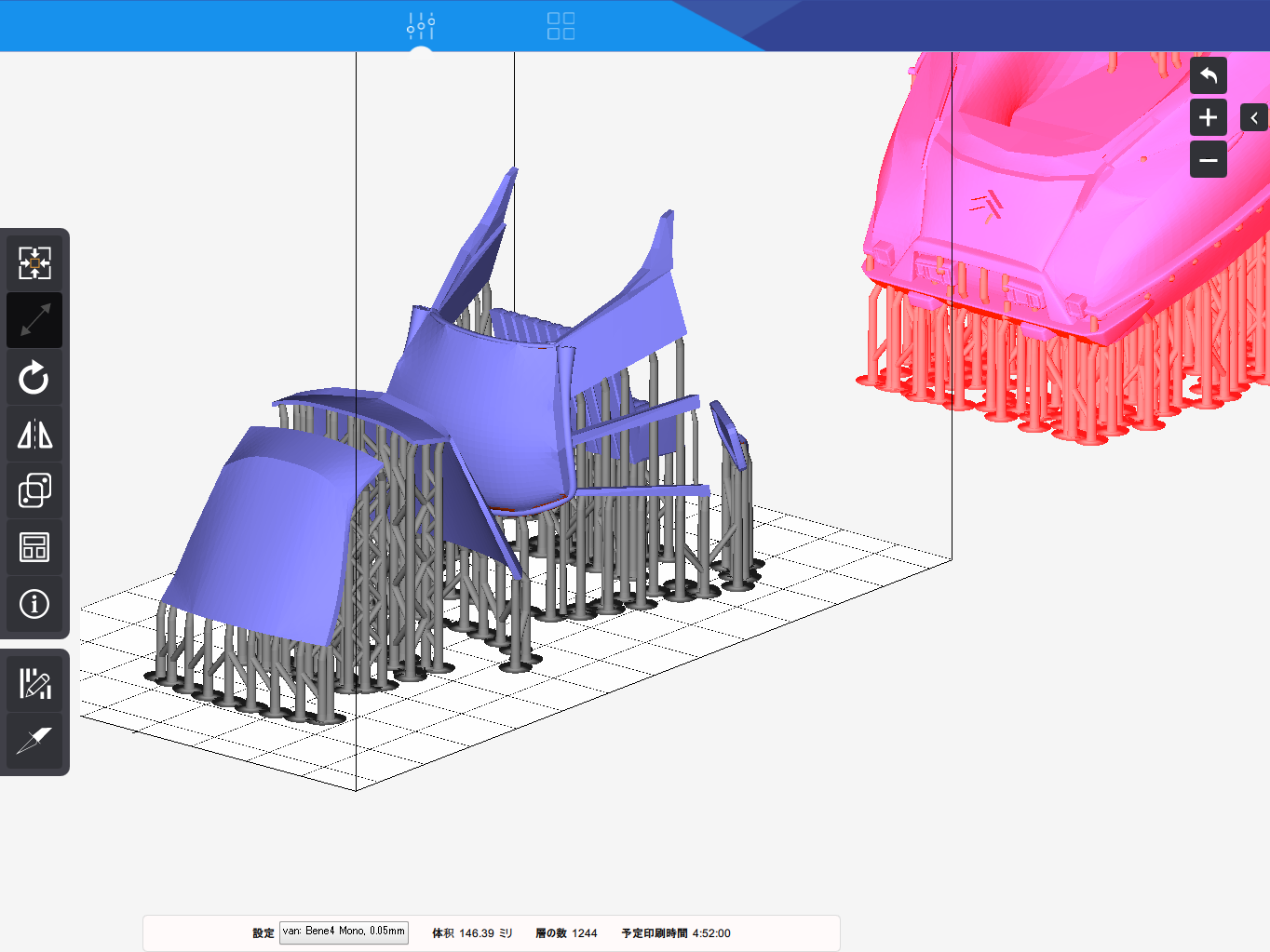This screenshot has height=952, width=1270.
Task: Open the support editing tool
Action: (x=34, y=684)
